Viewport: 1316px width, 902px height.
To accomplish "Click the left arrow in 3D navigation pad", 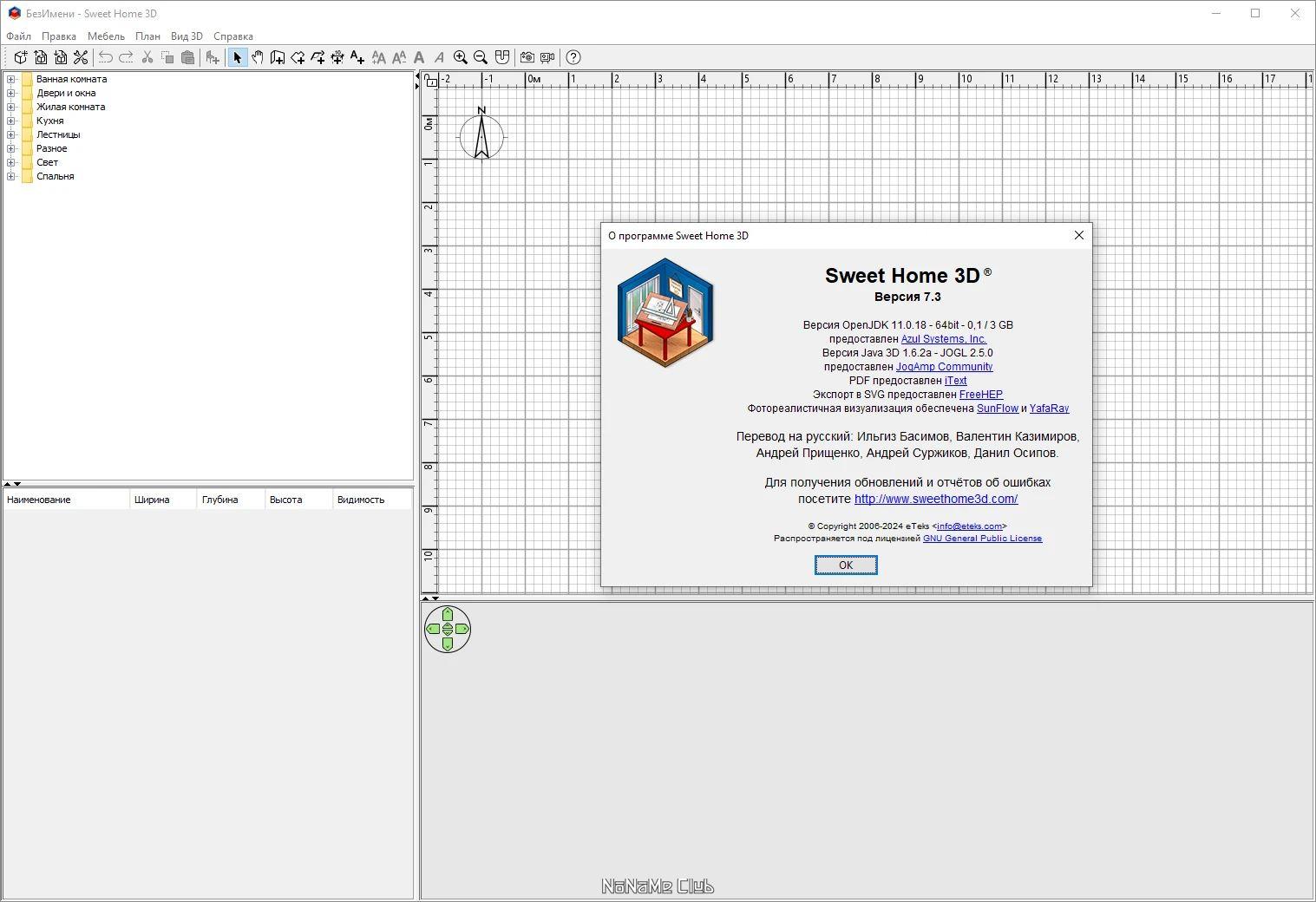I will click(x=432, y=629).
